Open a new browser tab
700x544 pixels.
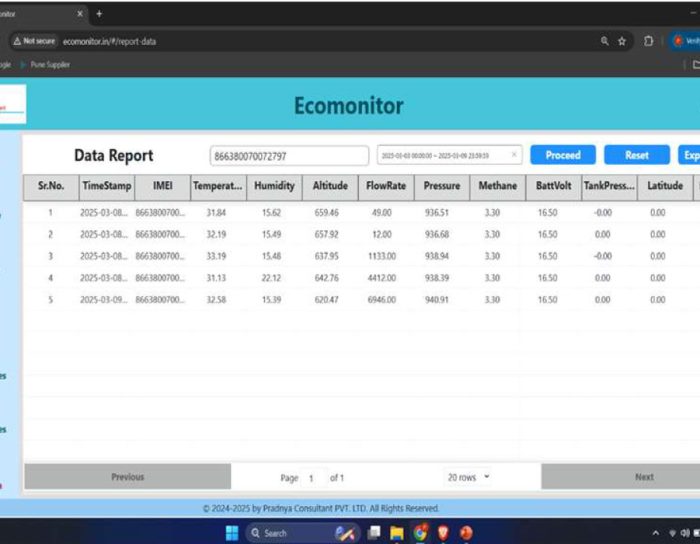coord(99,13)
